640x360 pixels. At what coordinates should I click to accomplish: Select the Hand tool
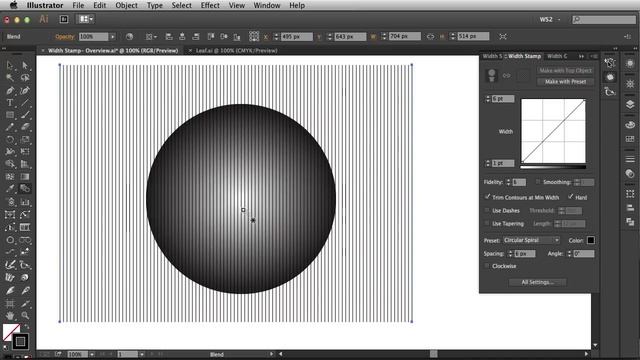(10, 316)
